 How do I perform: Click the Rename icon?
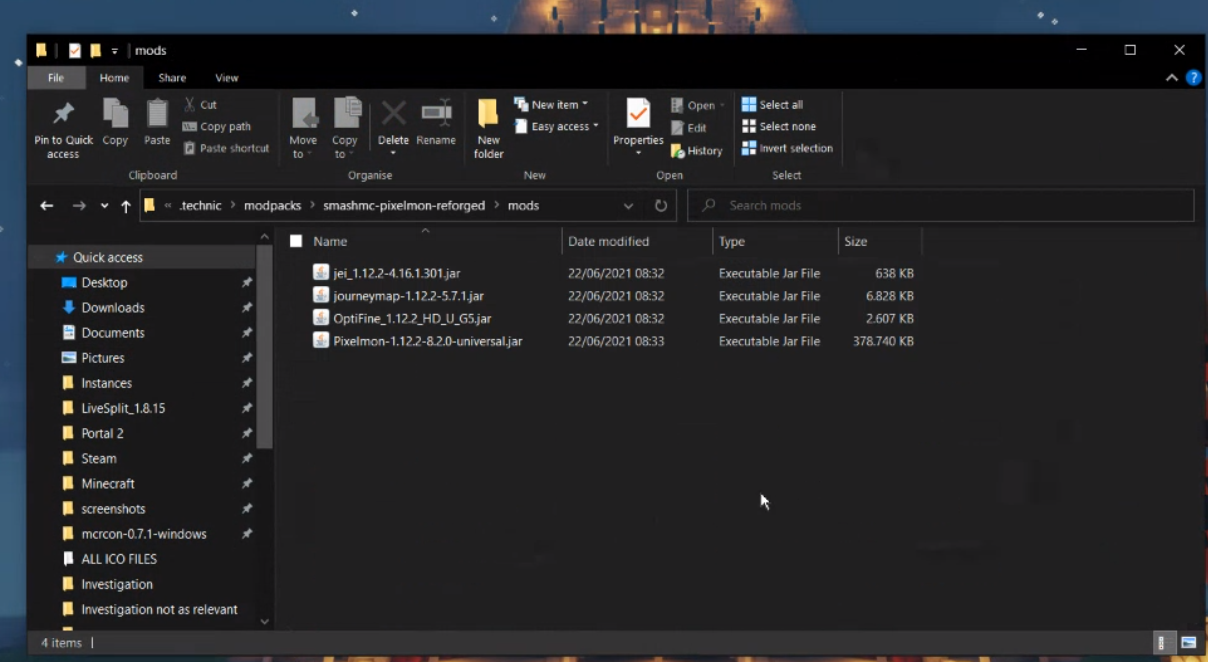point(436,113)
